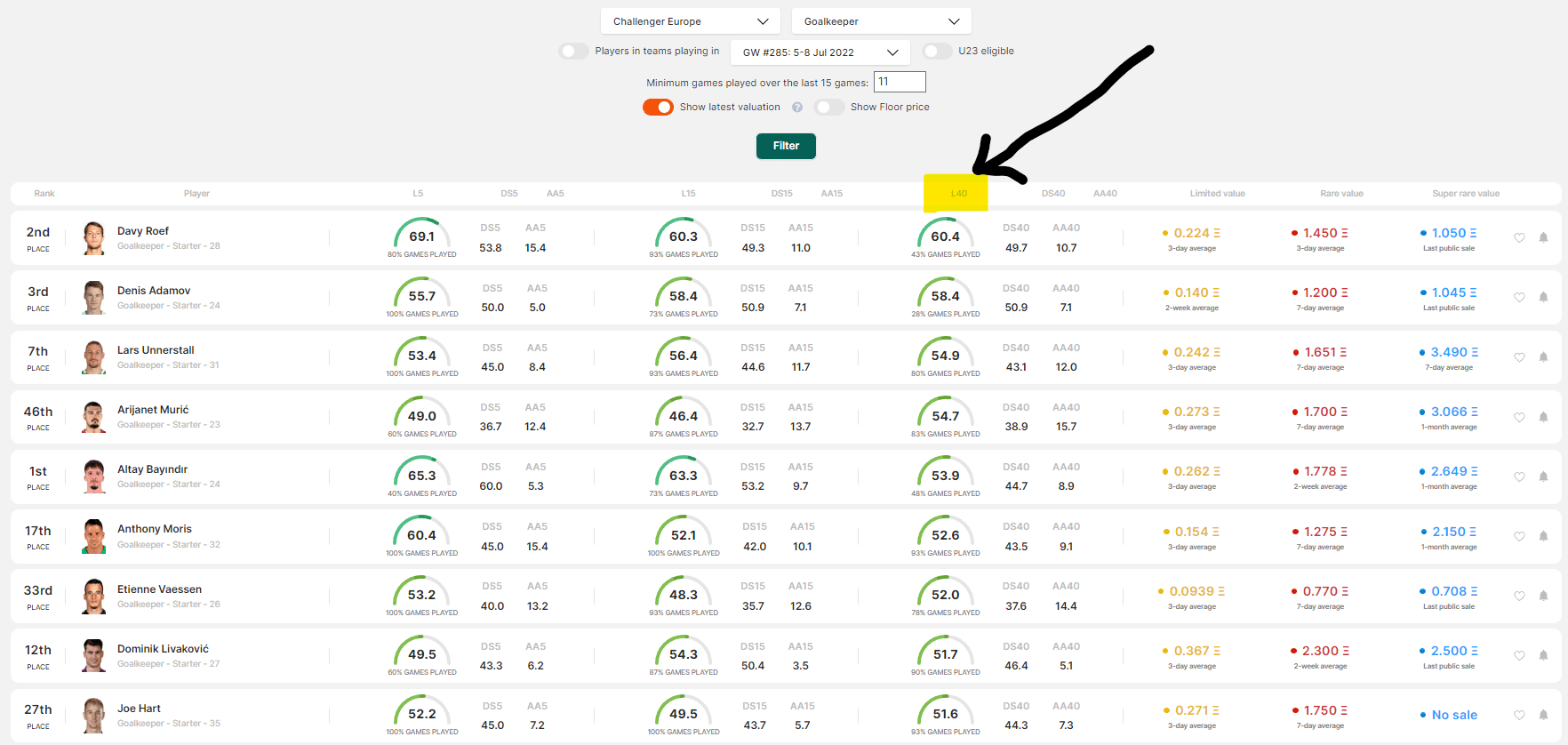
Task: Sort the table by L5 column
Action: point(418,194)
